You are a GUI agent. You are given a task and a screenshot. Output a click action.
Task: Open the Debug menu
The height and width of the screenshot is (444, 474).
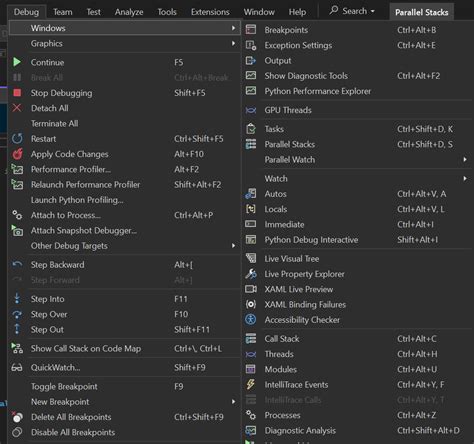pos(26,12)
